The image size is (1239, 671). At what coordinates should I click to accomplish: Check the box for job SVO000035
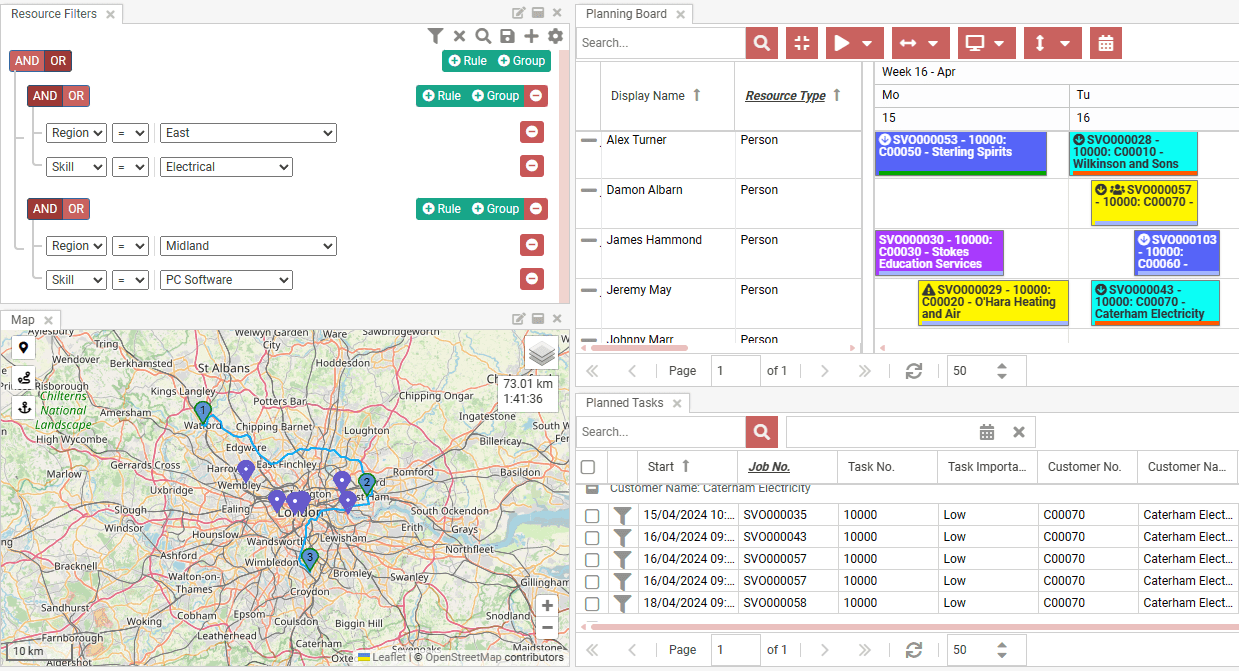[x=592, y=516]
